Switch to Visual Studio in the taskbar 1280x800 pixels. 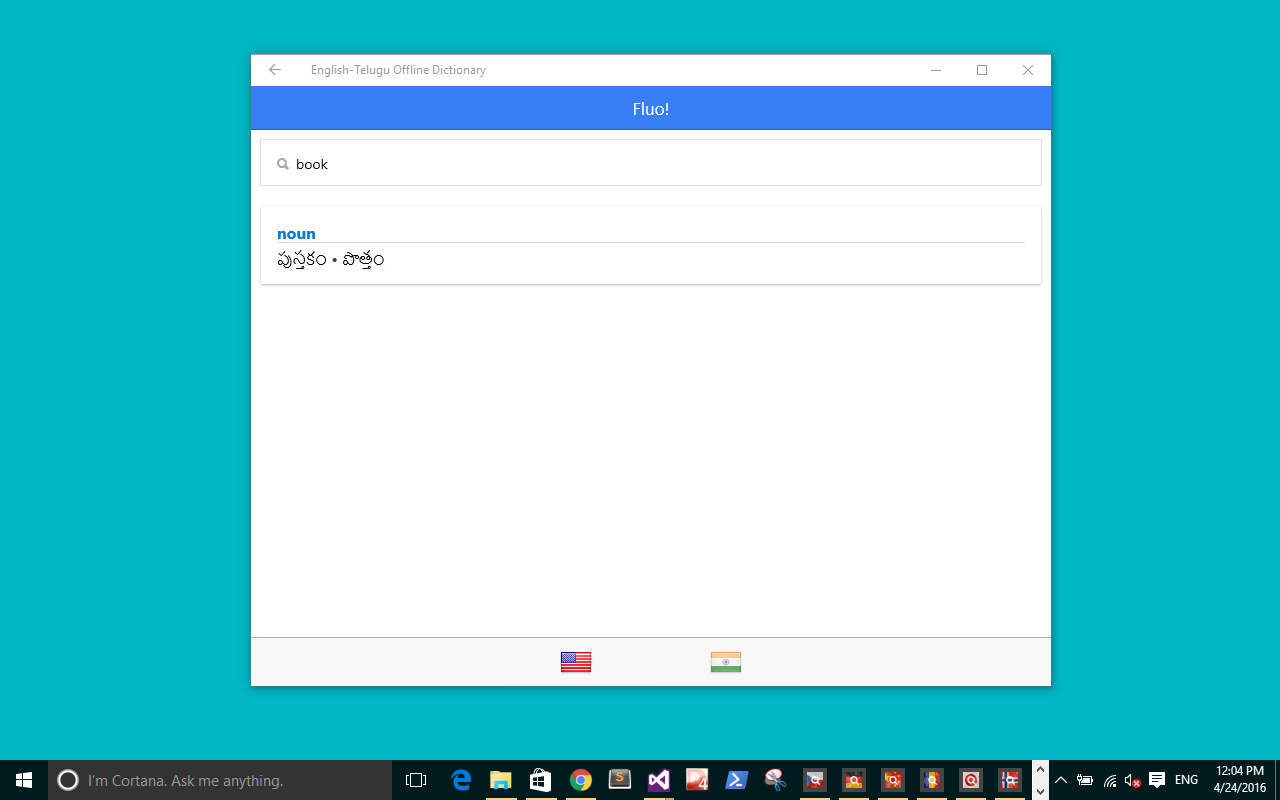658,780
